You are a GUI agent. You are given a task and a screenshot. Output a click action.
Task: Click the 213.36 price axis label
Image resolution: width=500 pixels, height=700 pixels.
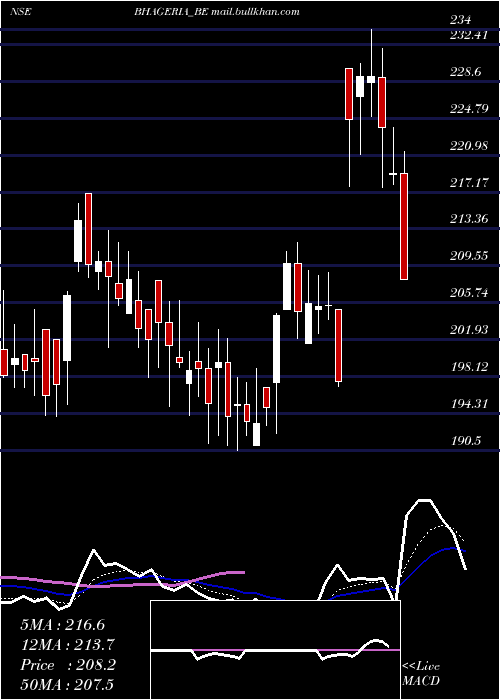469,219
